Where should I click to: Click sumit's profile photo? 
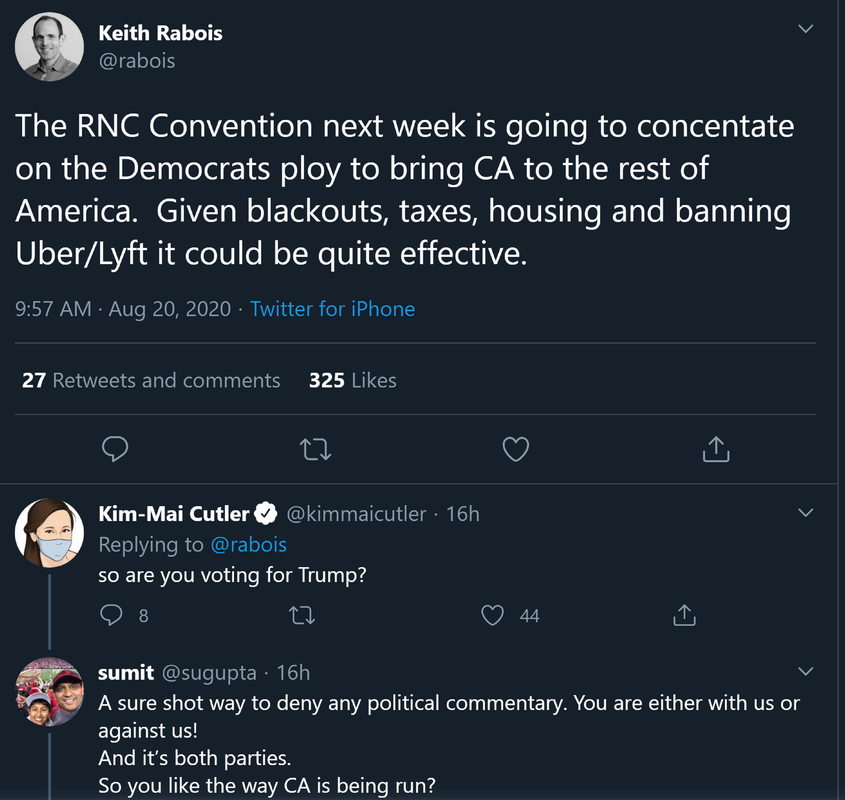point(49,691)
